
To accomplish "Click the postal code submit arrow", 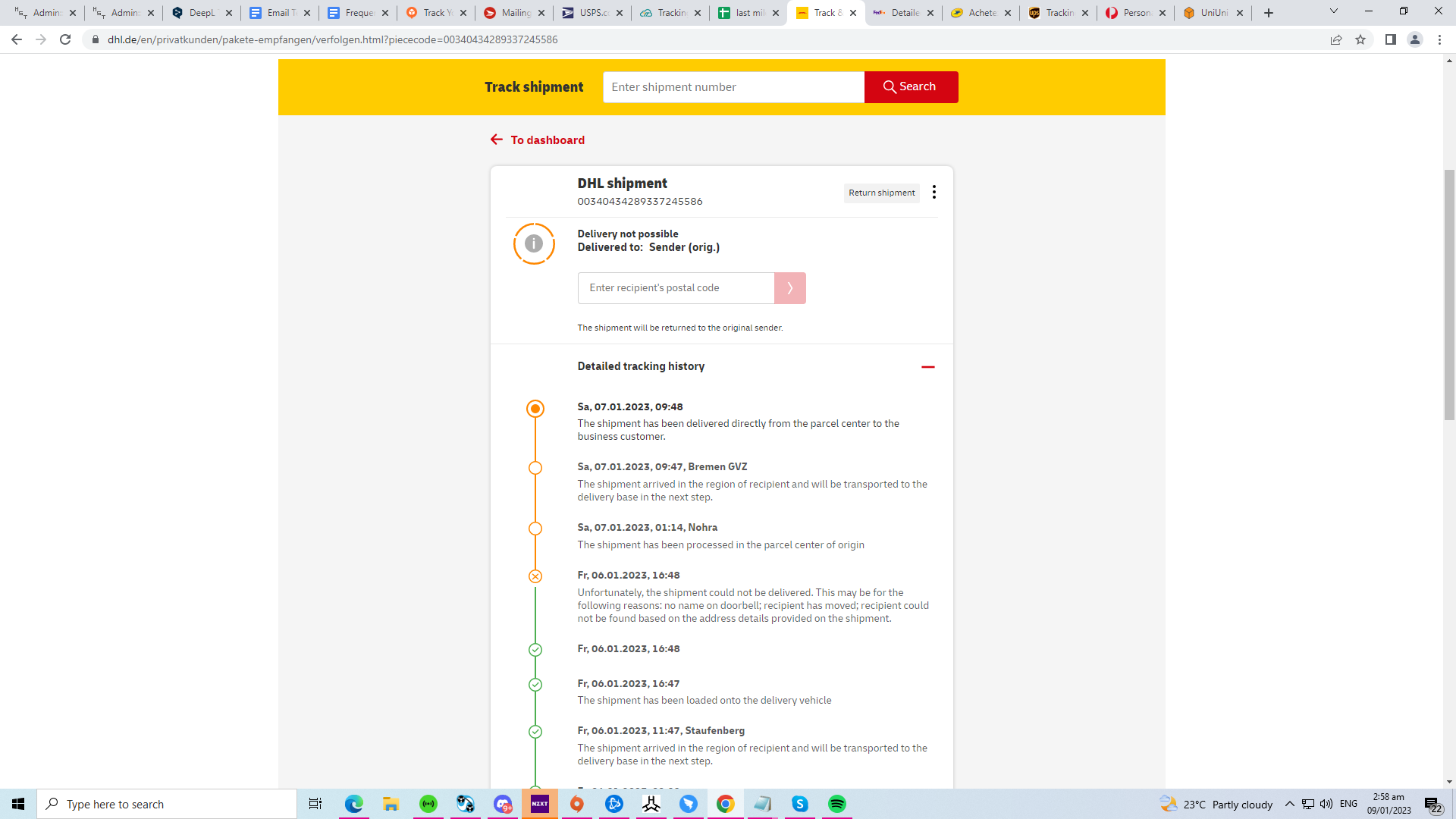I will click(789, 288).
